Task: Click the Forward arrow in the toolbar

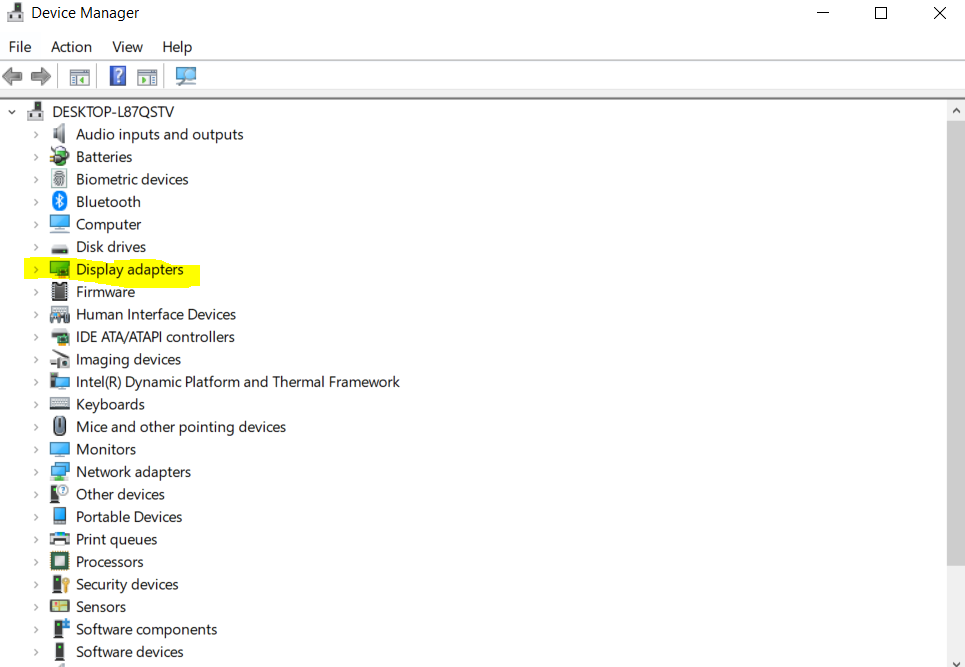Action: 41,76
